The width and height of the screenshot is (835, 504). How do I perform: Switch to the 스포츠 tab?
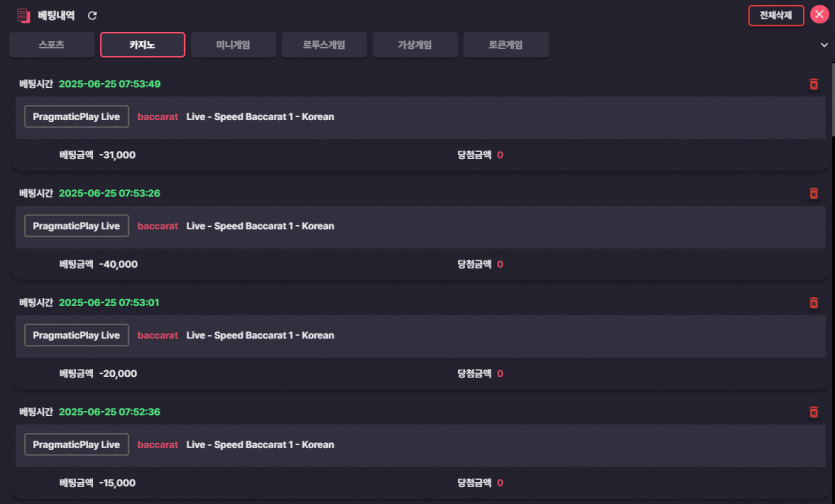52,45
